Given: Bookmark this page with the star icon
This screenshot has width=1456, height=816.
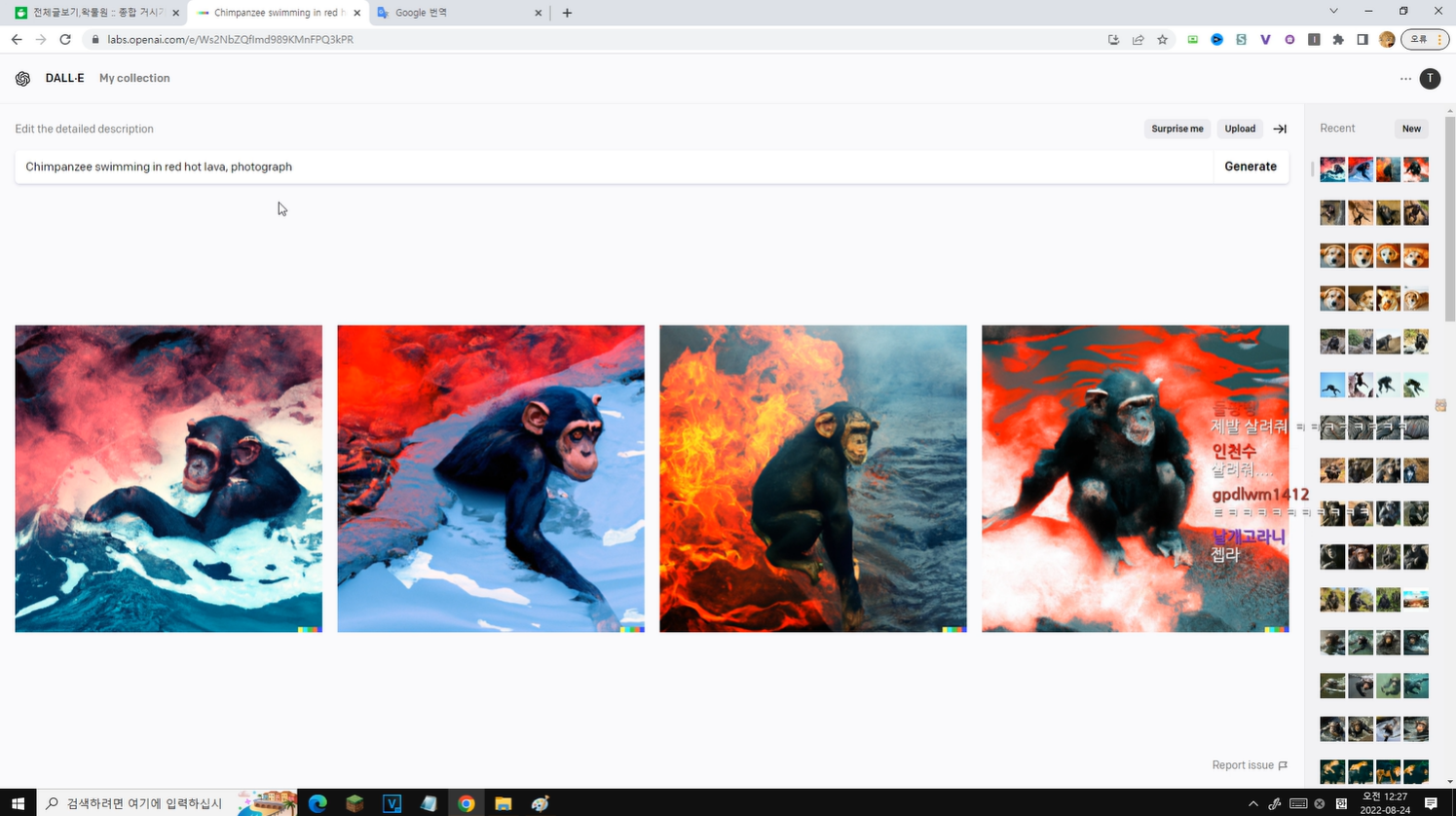Looking at the screenshot, I should (1162, 40).
